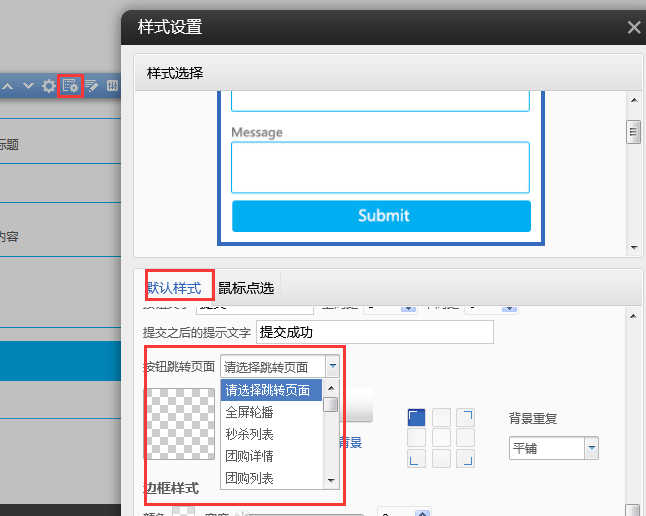Viewport: 646px width, 516px height.
Task: Switch to the 鼠标点选 tab
Action: pos(246,288)
